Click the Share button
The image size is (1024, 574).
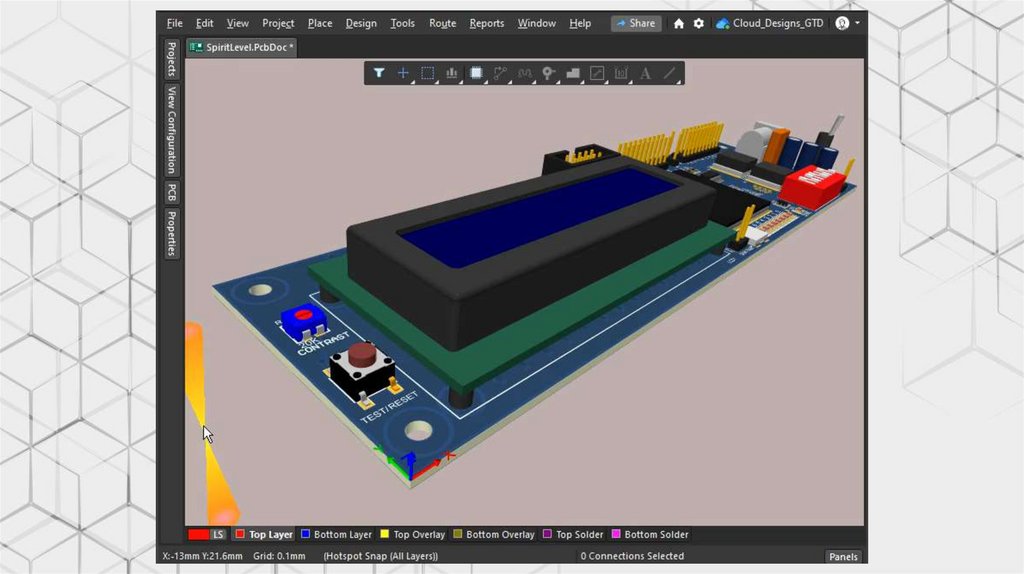pyautogui.click(x=636, y=23)
